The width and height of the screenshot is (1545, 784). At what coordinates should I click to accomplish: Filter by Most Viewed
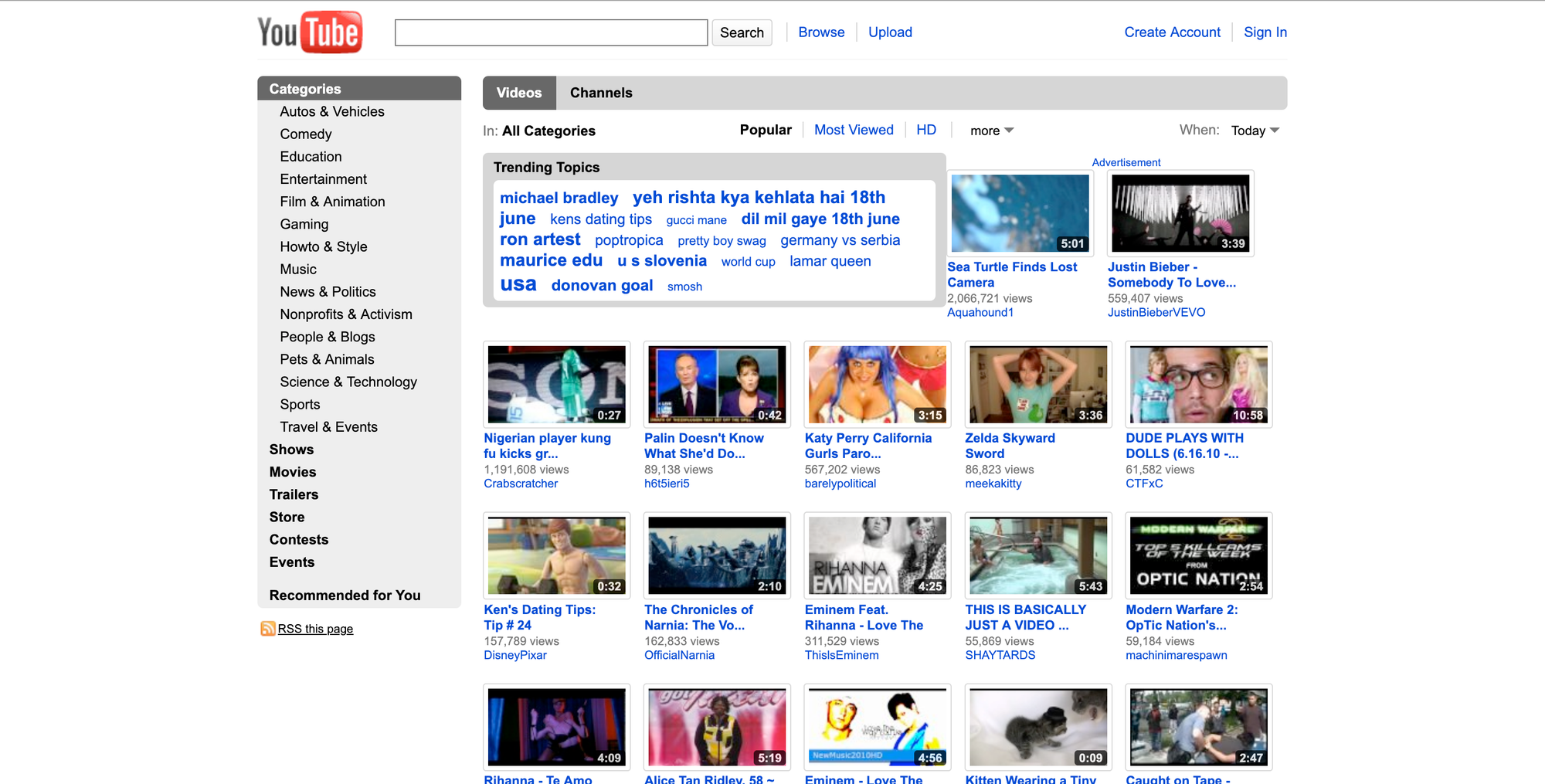pos(854,130)
